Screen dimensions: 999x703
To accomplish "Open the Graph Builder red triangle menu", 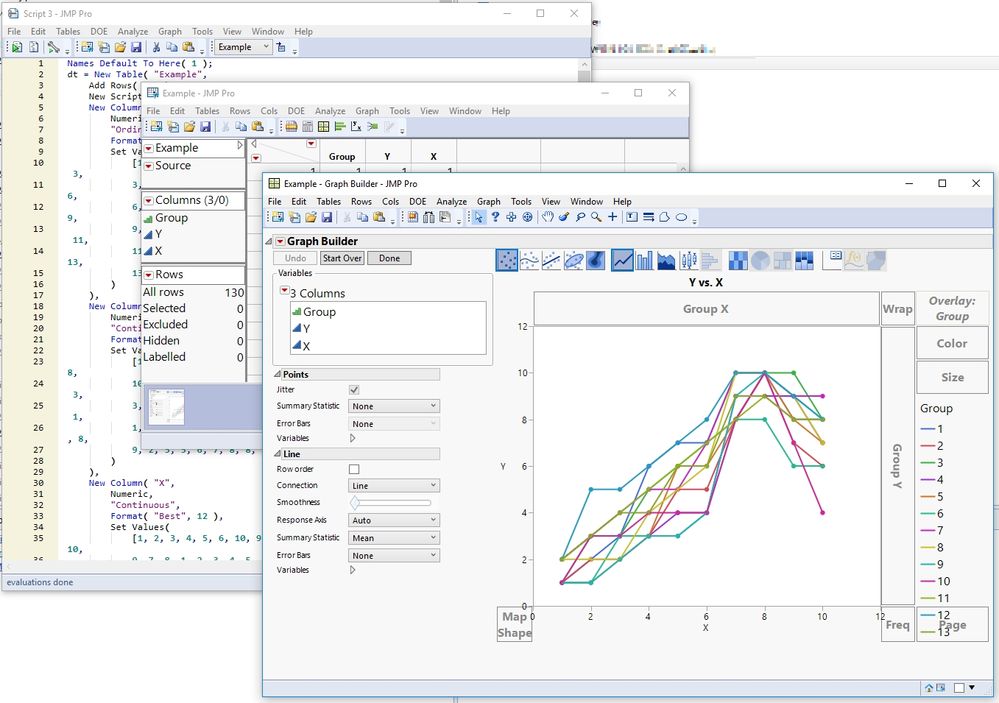I will point(280,241).
